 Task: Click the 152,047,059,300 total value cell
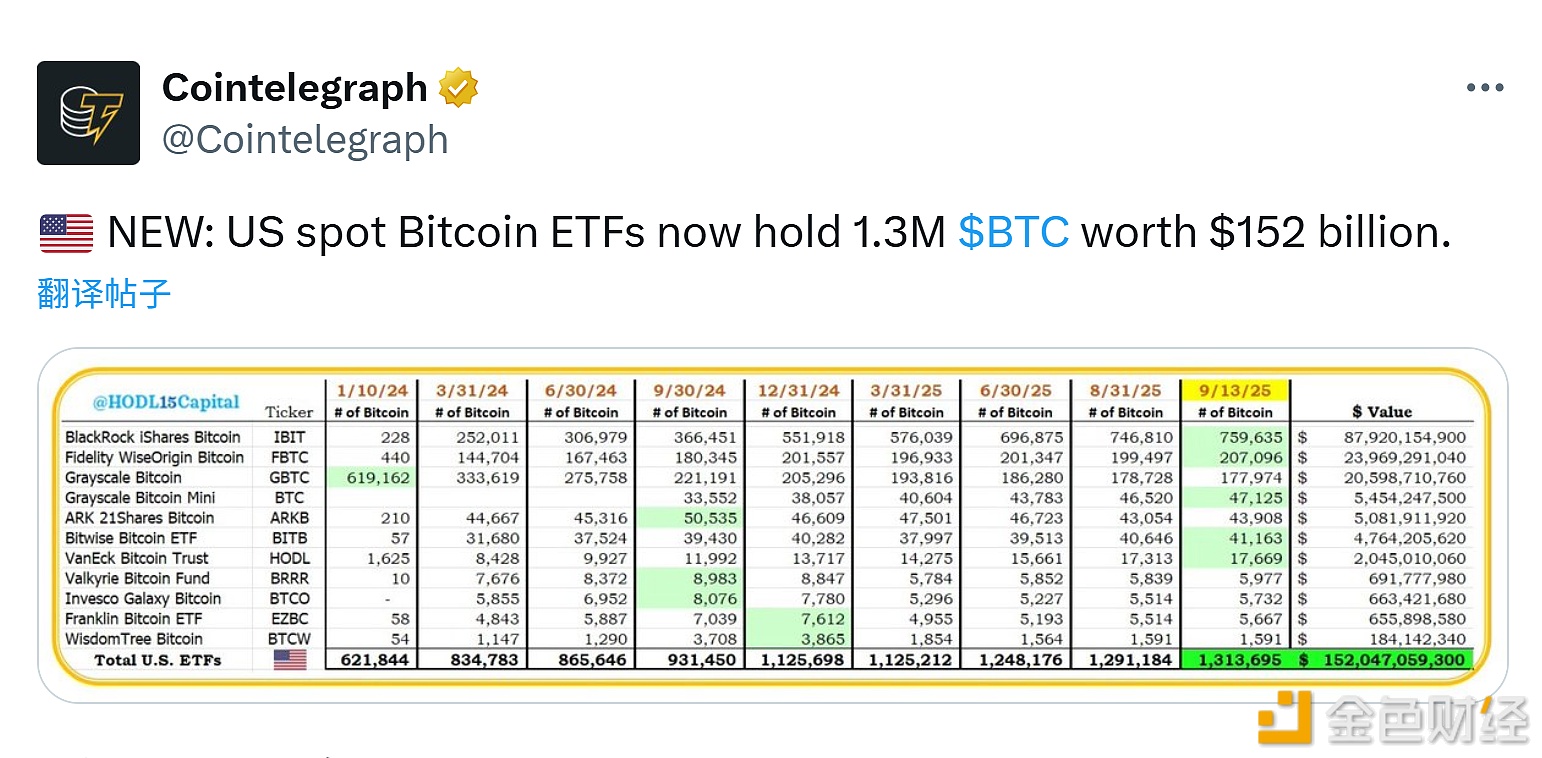tap(1394, 659)
